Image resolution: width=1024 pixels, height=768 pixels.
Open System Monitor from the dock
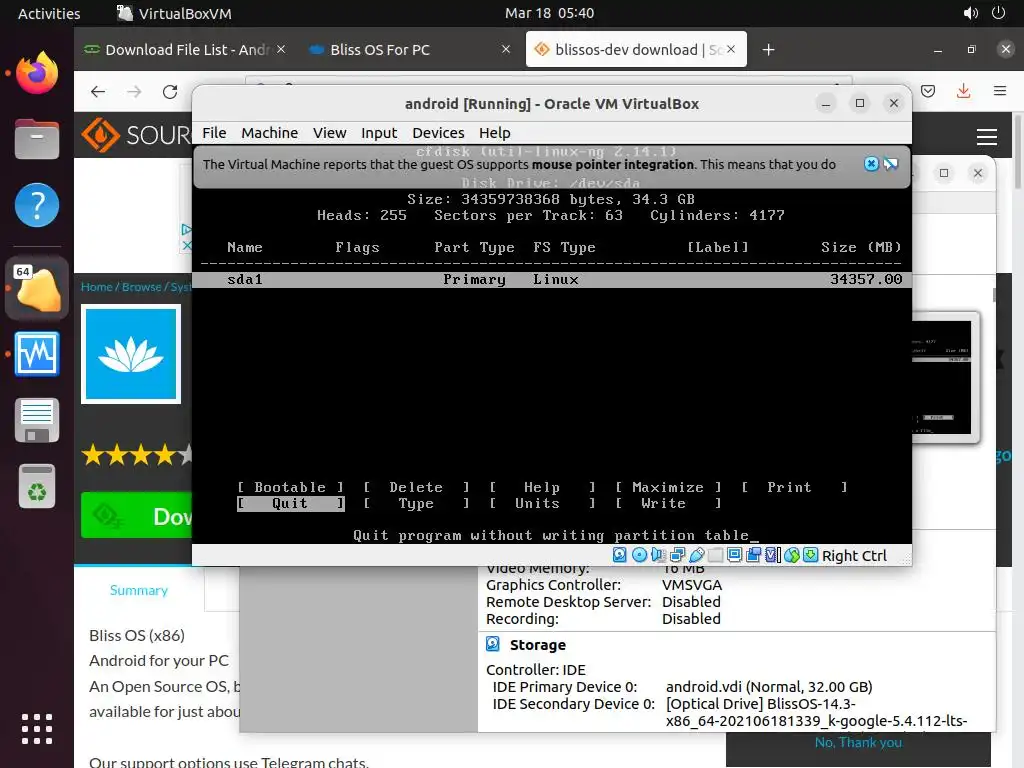point(37,354)
